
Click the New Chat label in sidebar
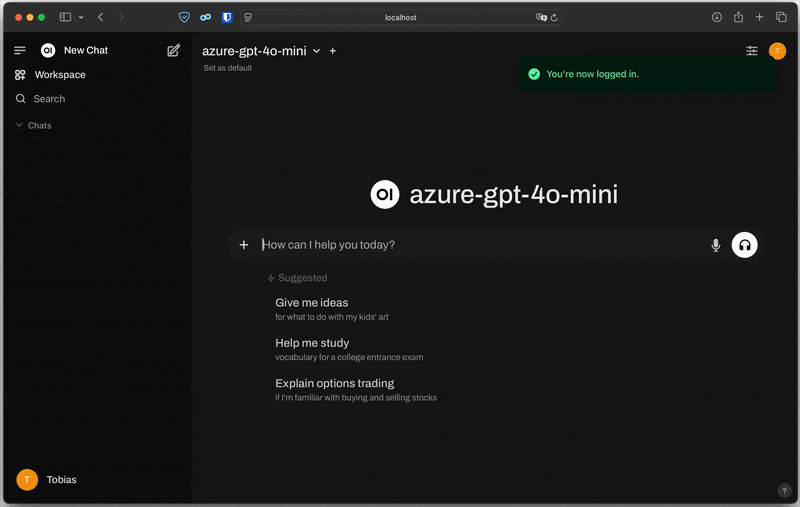(86, 50)
